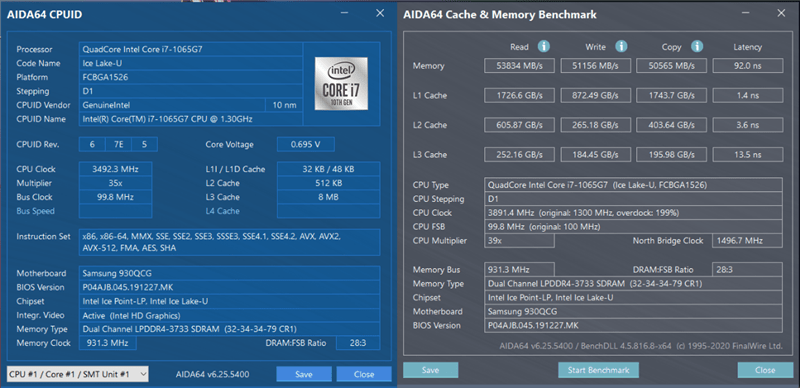Click the CPU Clock 3492.3 MHz field
800x388 pixels.
tap(115, 169)
